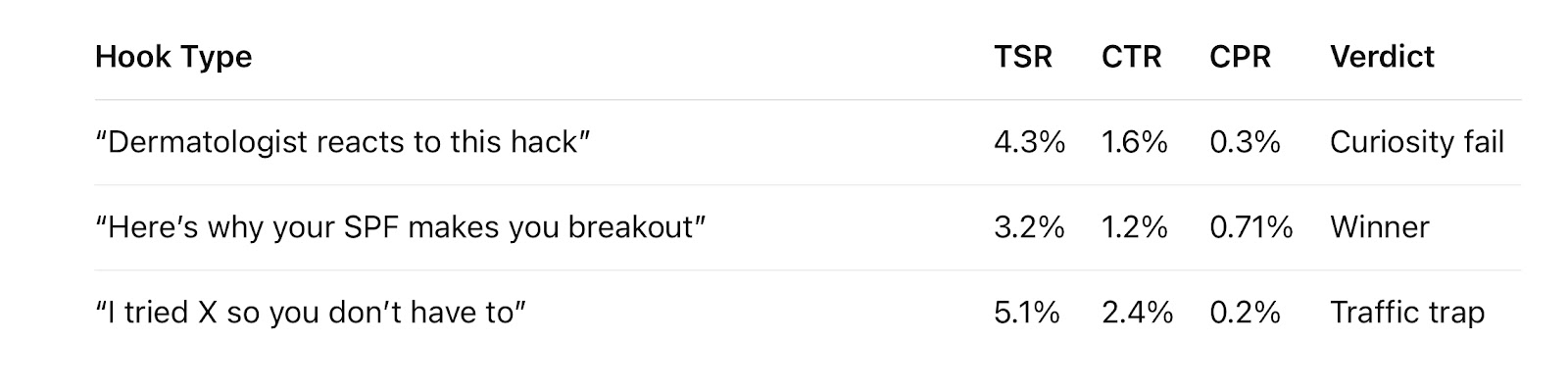Click the 5.1% TSR value
The image size is (1568, 390).
tap(1027, 313)
